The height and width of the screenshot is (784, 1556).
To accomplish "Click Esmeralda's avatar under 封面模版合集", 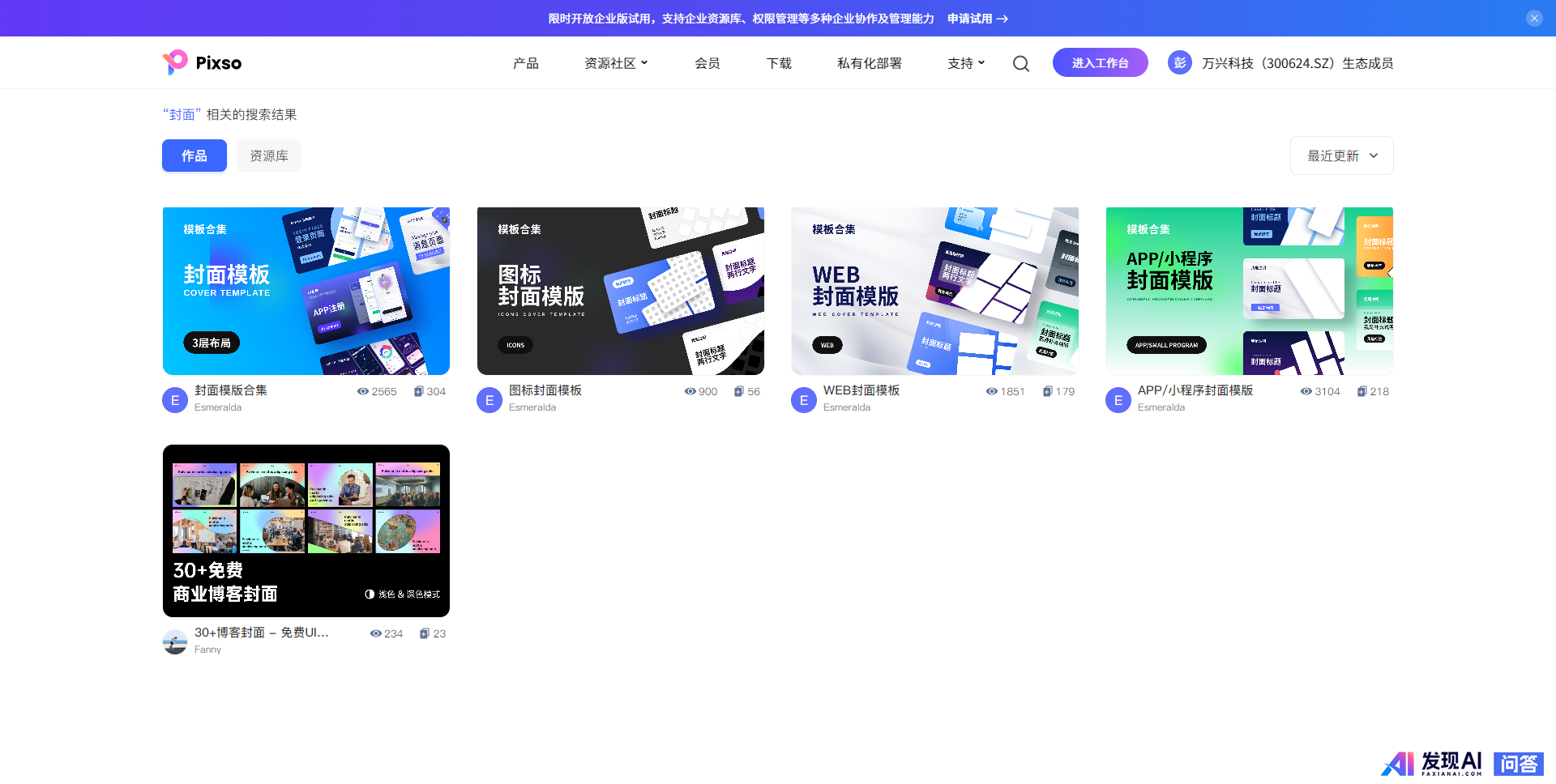I will tap(175, 399).
